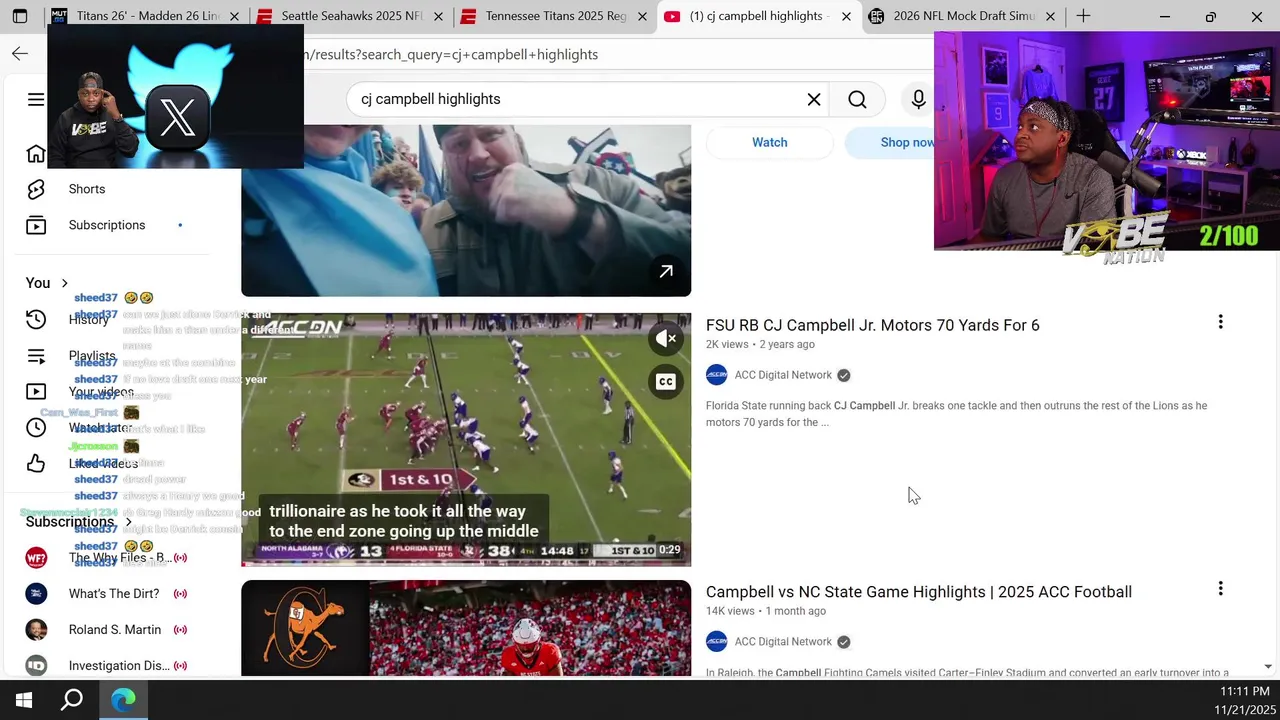
Task: Open the Shorts icon in sidebar
Action: pyautogui.click(x=36, y=189)
